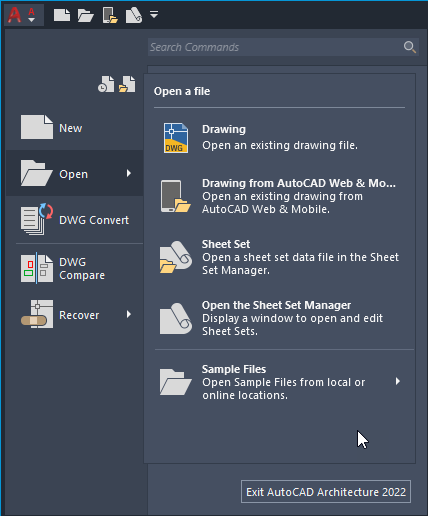Select the Open menu item
Image resolution: width=428 pixels, height=516 pixels.
(75, 173)
